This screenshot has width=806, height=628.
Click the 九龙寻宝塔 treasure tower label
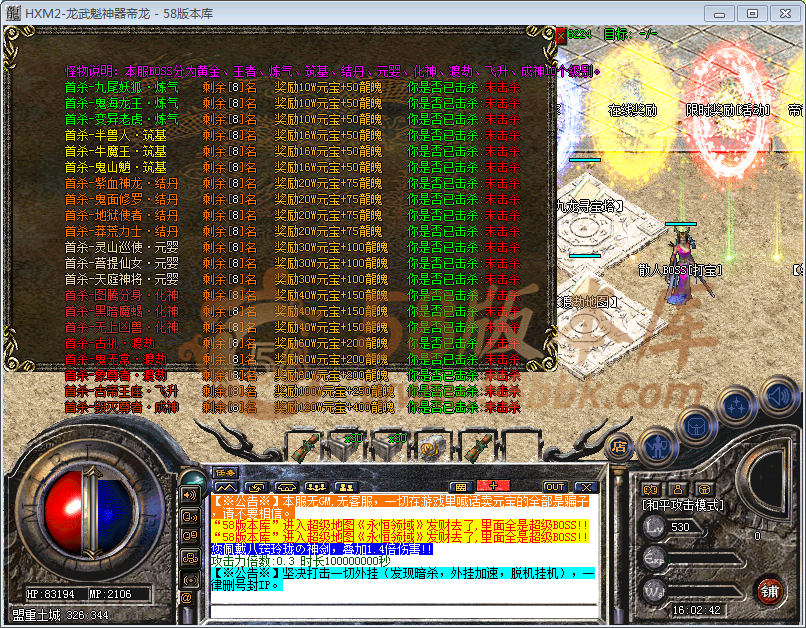click(x=590, y=207)
